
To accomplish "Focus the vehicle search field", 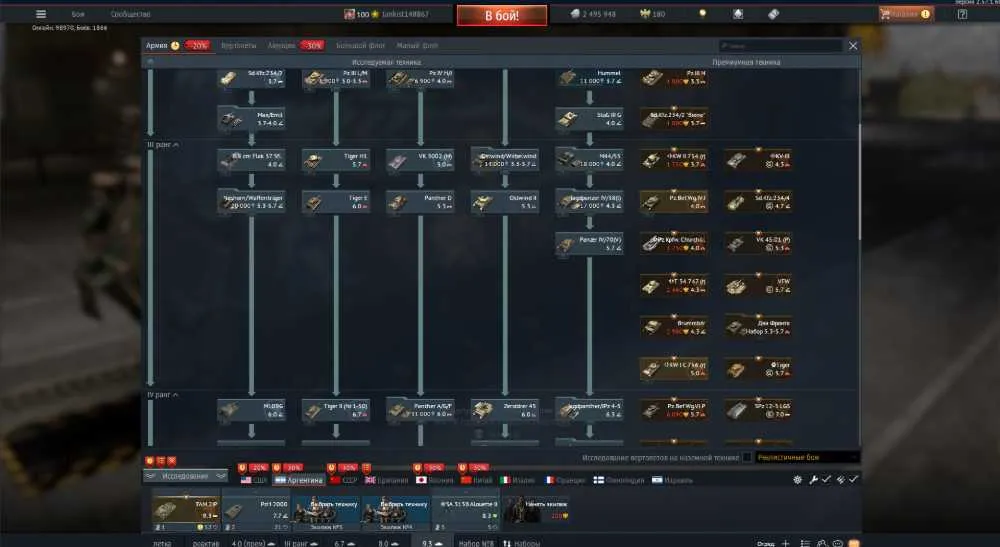I will coord(781,46).
